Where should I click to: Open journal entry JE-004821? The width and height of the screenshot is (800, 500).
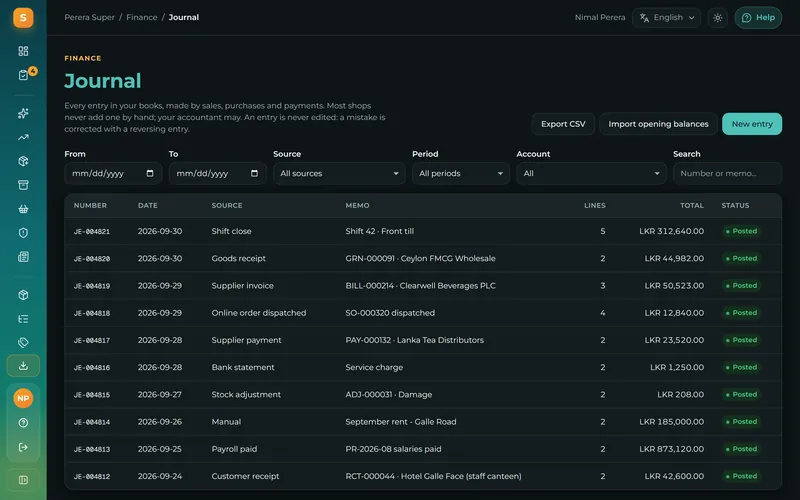(92, 232)
